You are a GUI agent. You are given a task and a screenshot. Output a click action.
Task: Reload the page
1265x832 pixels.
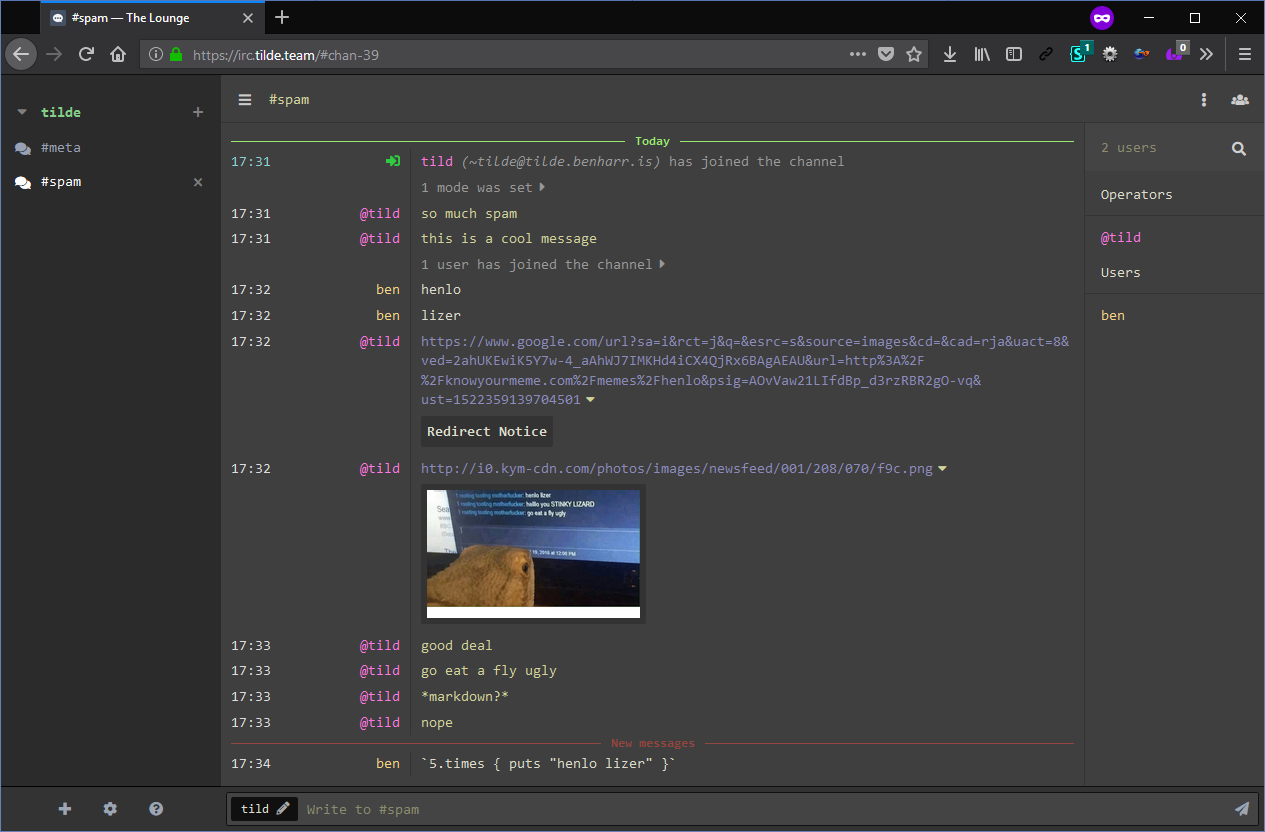coord(86,54)
